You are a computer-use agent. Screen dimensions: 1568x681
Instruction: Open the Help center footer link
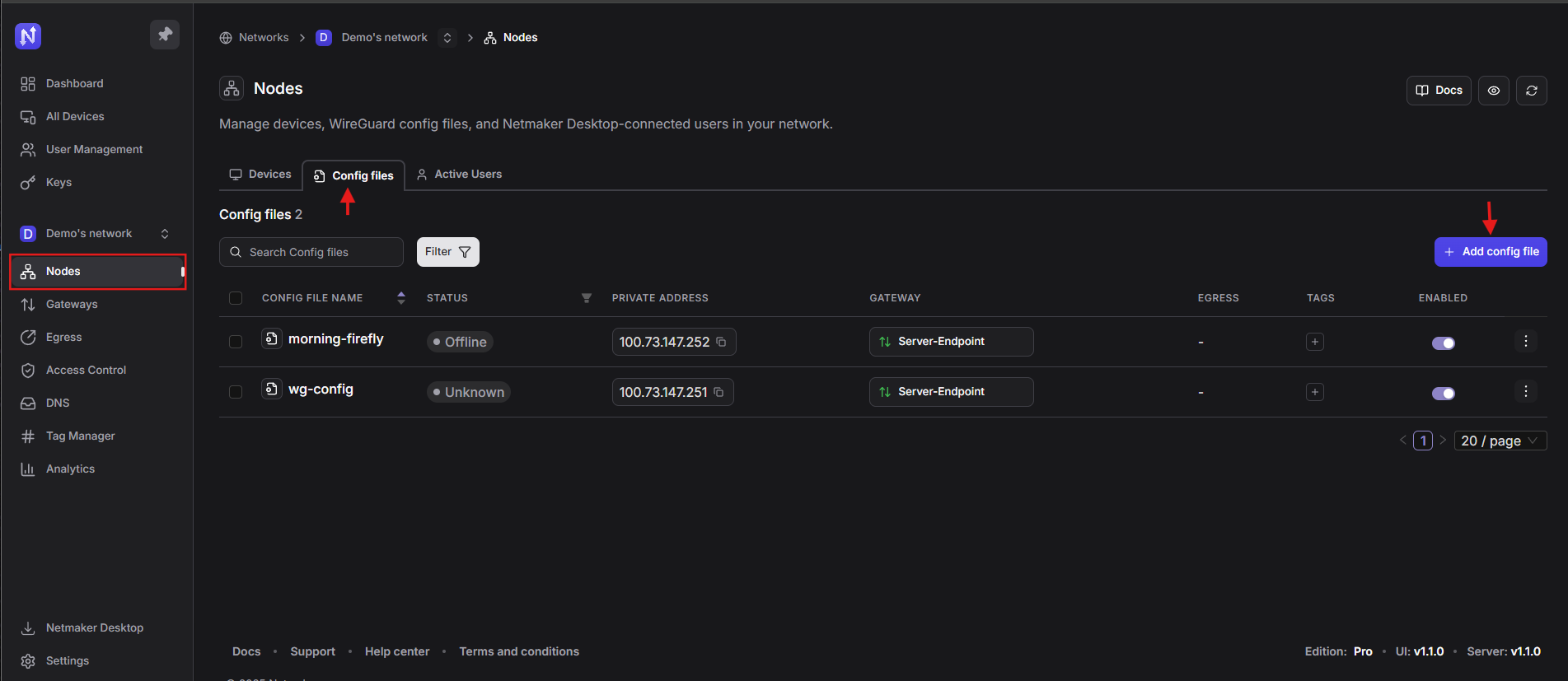click(396, 651)
